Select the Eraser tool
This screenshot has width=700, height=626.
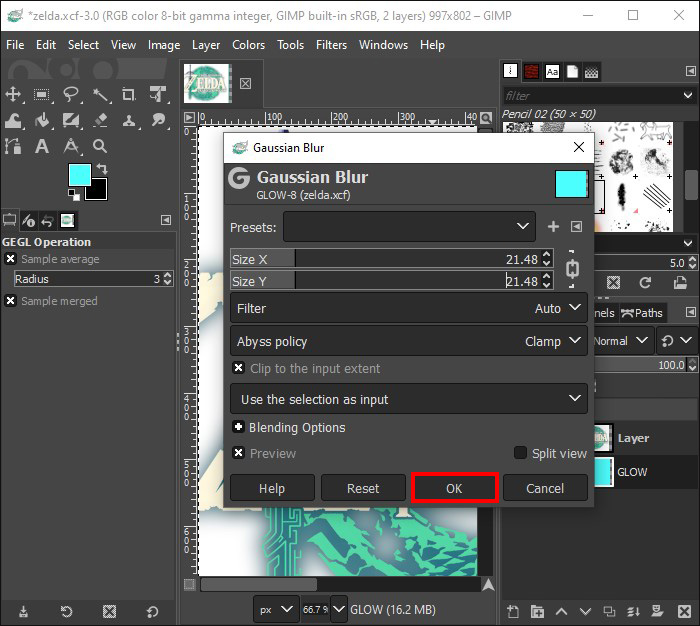pos(100,120)
